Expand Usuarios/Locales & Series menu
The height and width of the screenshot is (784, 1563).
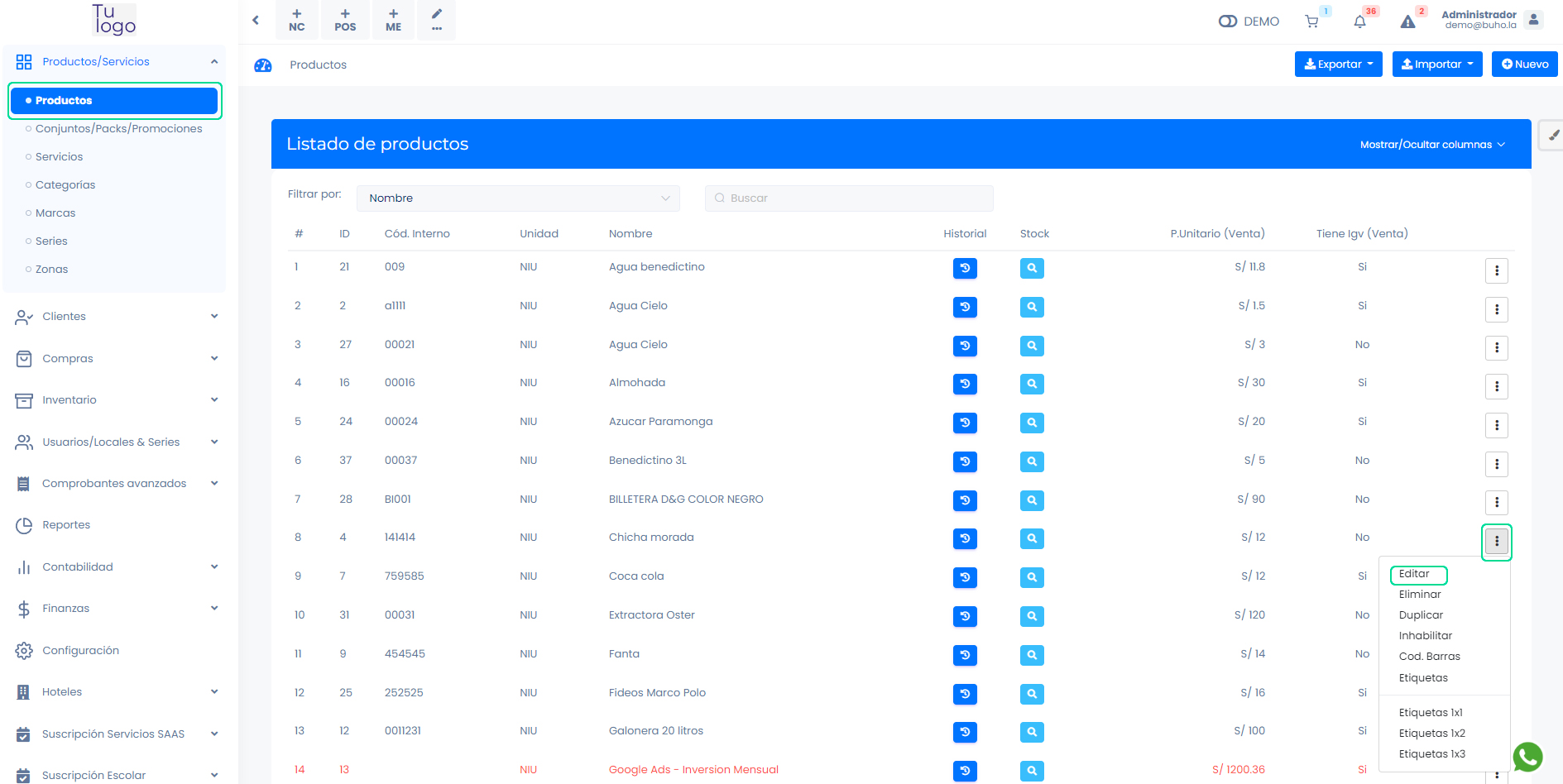[x=114, y=442]
